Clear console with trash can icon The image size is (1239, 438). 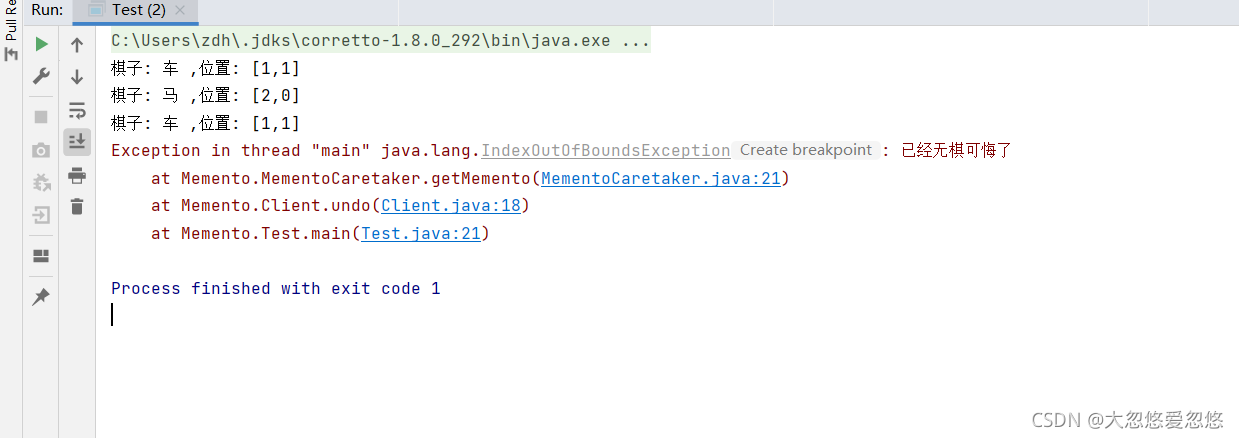pyautogui.click(x=77, y=207)
